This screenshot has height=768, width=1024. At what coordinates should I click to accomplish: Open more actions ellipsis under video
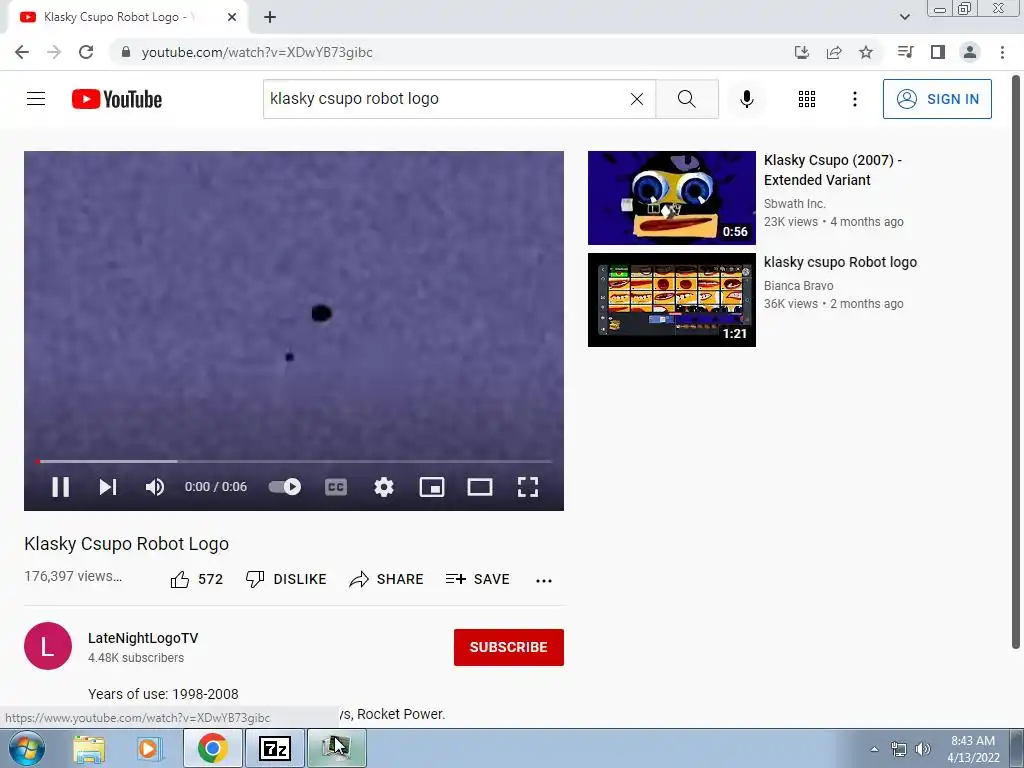coord(544,580)
